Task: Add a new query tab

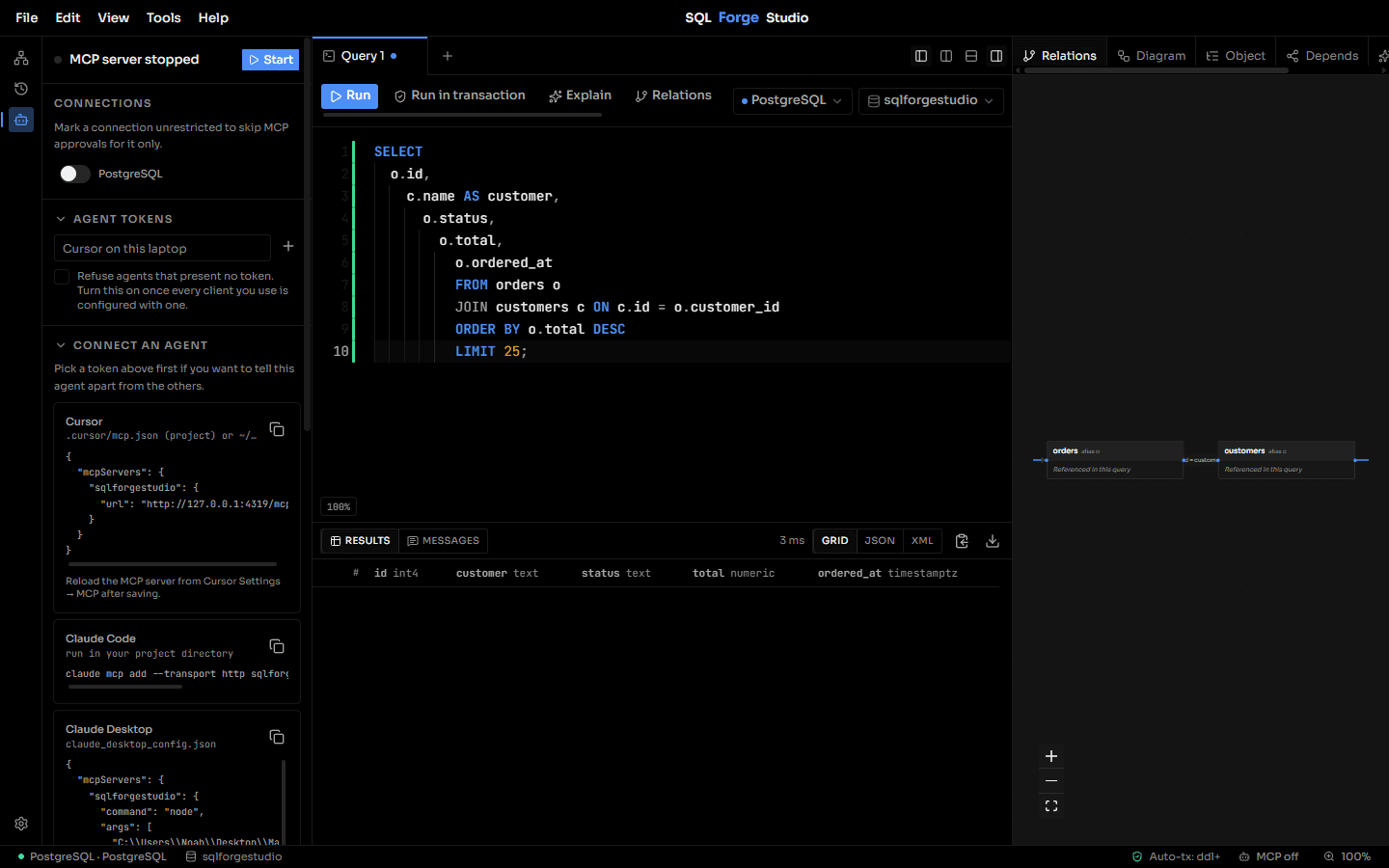Action: click(448, 56)
